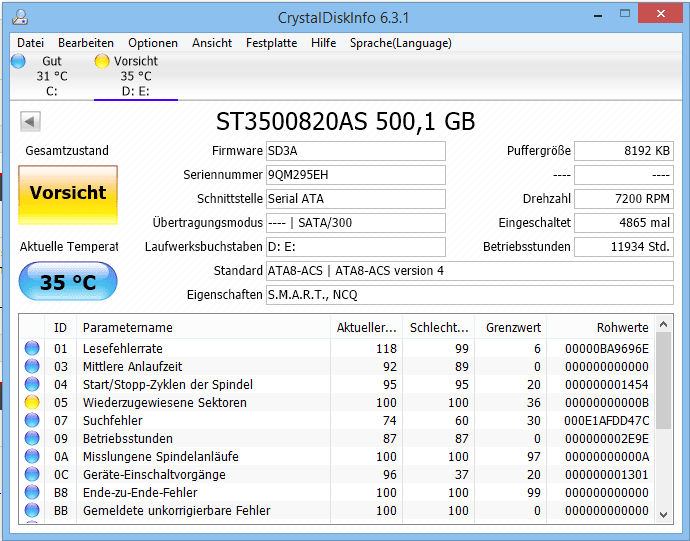Click the SMART list scrollbar thumb
The height and width of the screenshot is (541, 690).
(x=664, y=380)
